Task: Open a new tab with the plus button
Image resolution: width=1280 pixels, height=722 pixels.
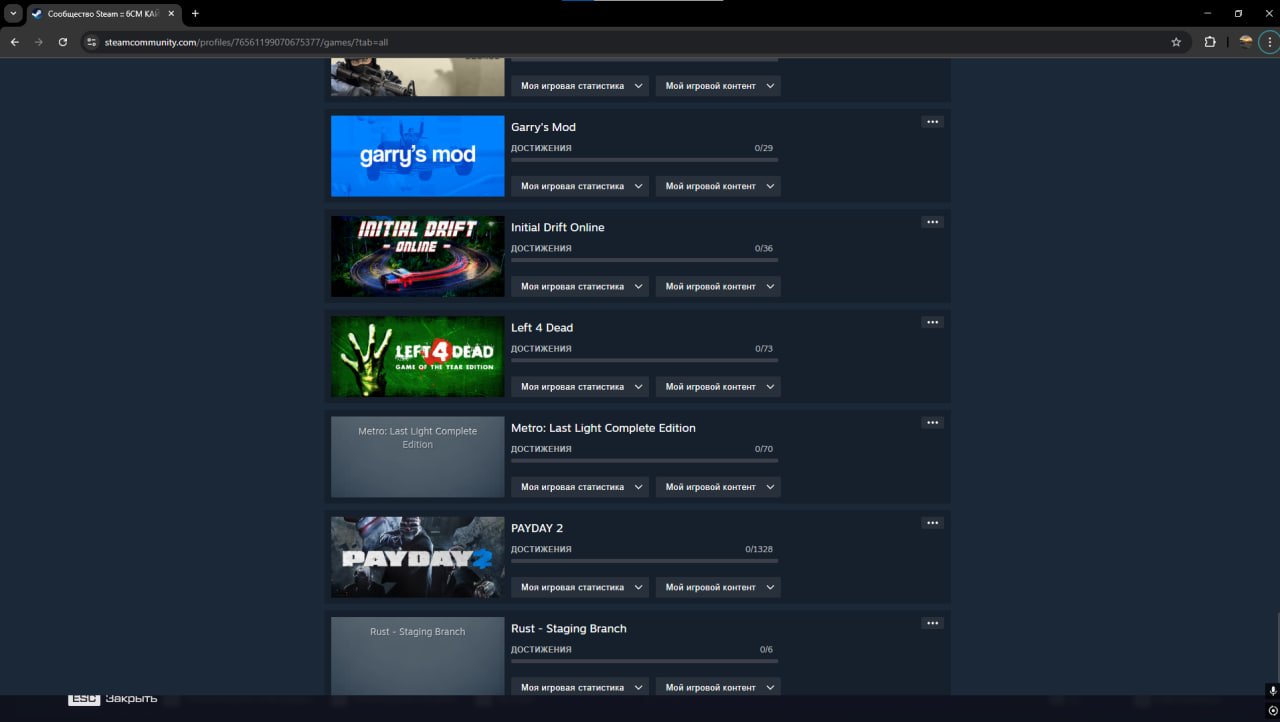Action: 195,14
